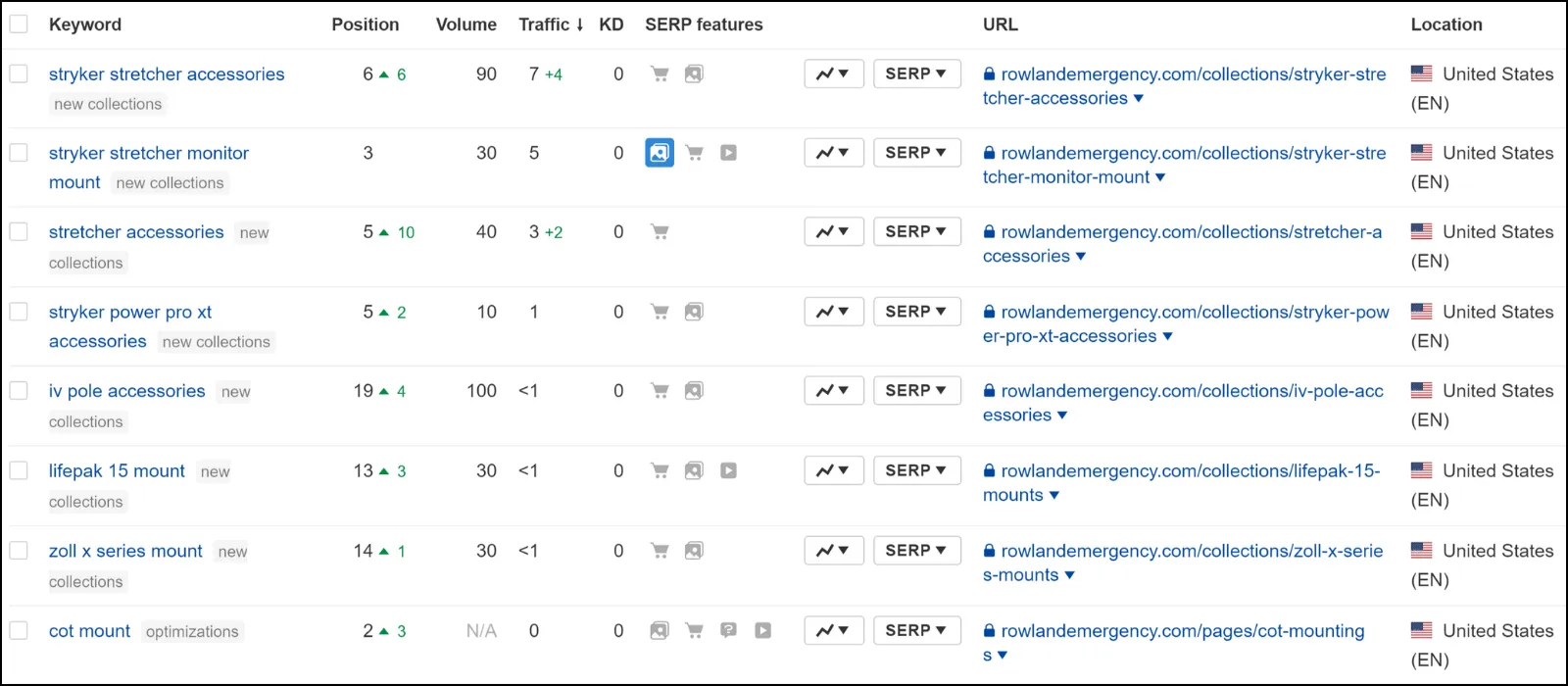Open keyword link cot mount
This screenshot has height=686, width=1568.
89,631
